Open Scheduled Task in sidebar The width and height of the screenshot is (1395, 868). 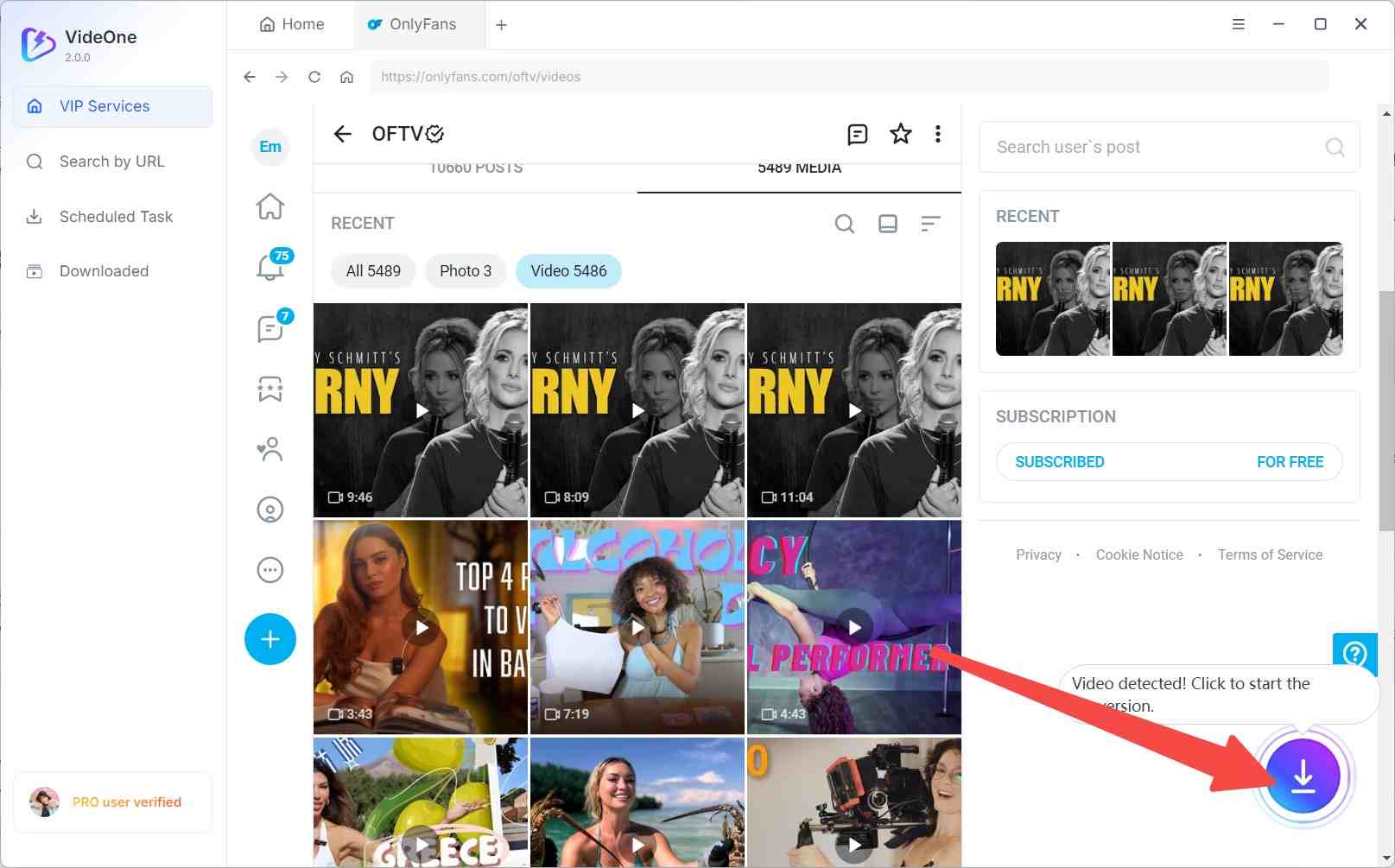coord(112,217)
